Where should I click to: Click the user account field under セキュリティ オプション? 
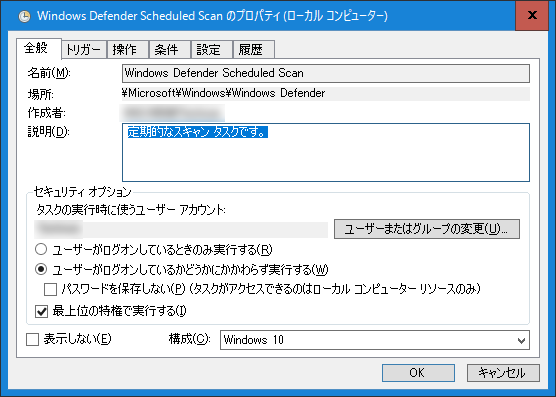point(181,229)
